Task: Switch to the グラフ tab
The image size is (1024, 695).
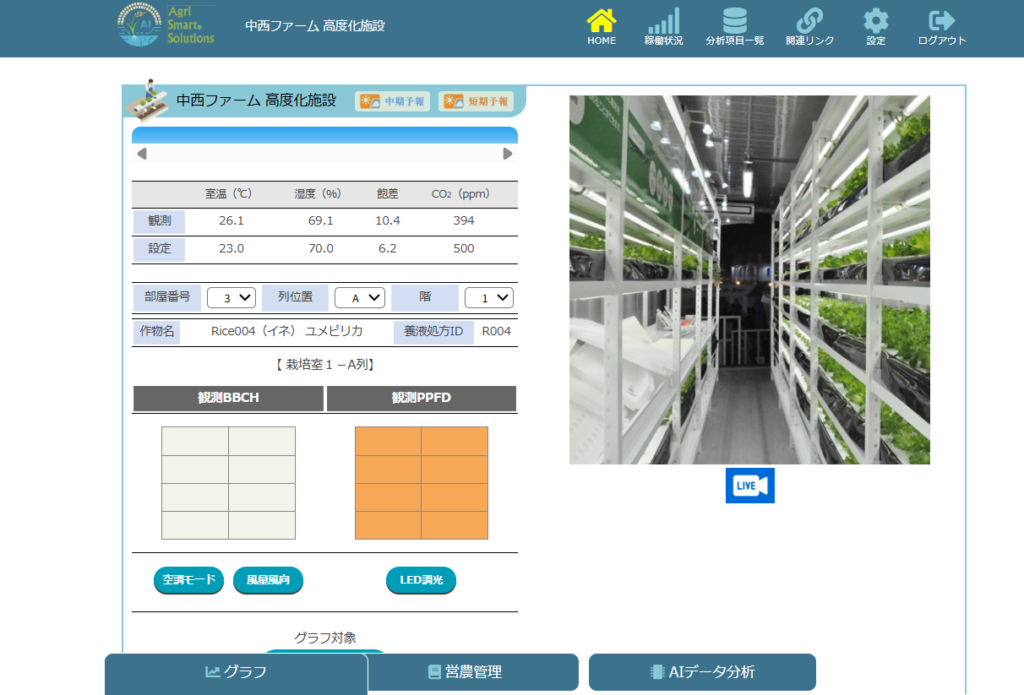Action: pyautogui.click(x=236, y=672)
